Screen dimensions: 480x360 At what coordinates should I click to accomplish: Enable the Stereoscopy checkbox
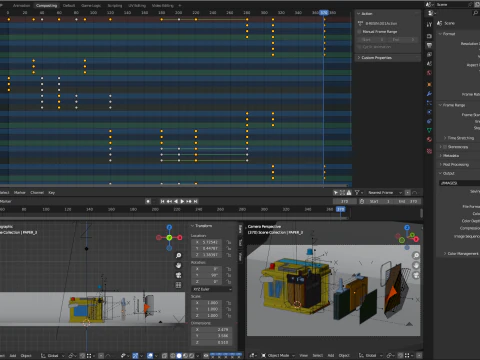click(x=445, y=147)
